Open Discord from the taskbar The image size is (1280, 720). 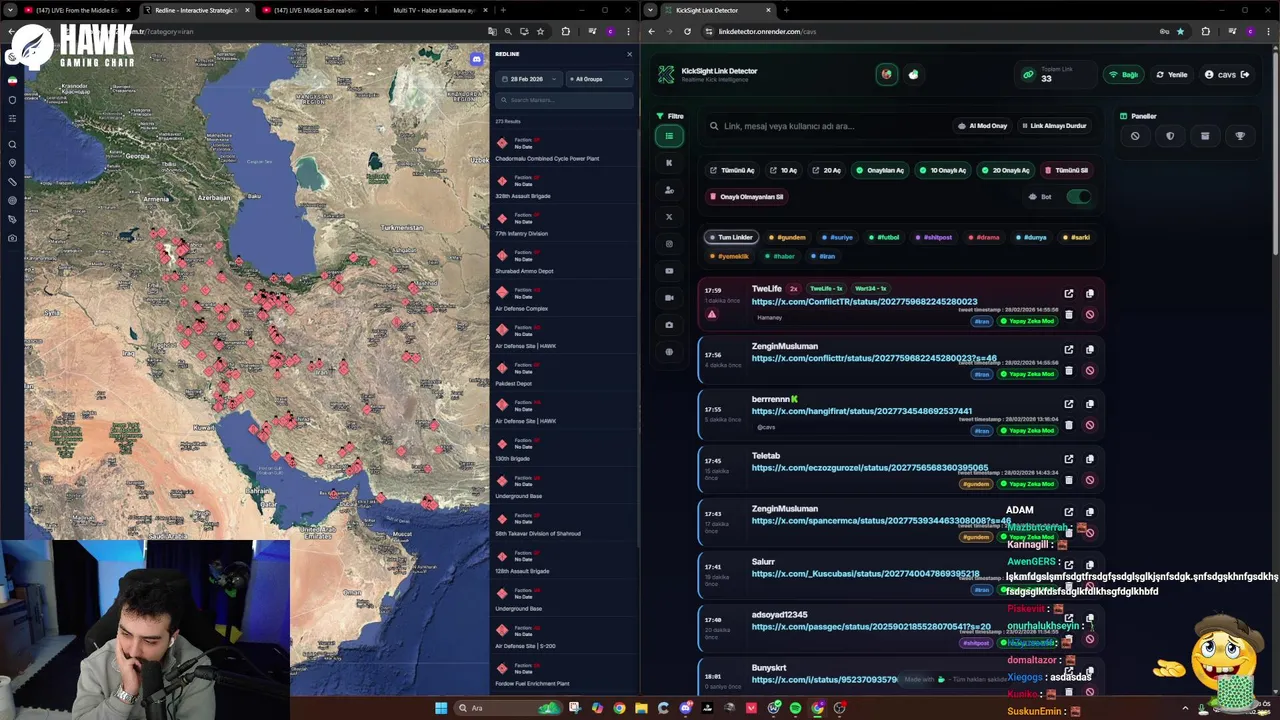click(x=685, y=708)
